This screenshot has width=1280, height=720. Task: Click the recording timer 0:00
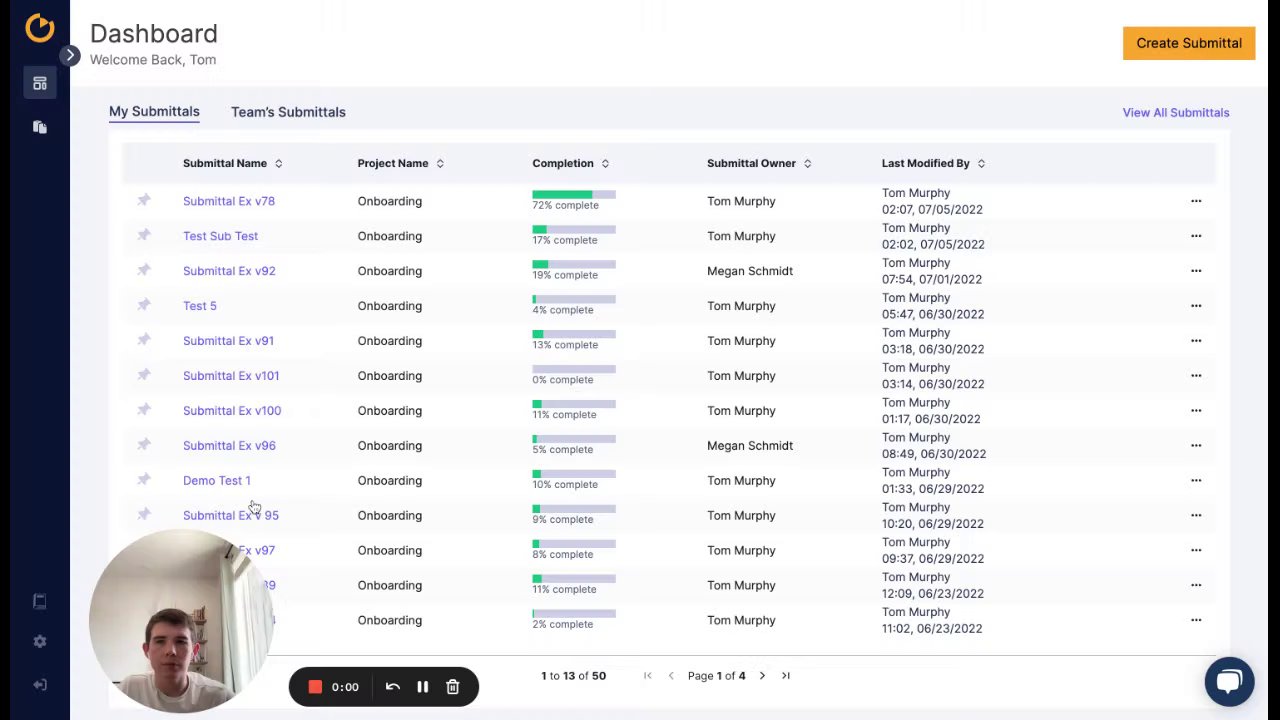pos(345,687)
